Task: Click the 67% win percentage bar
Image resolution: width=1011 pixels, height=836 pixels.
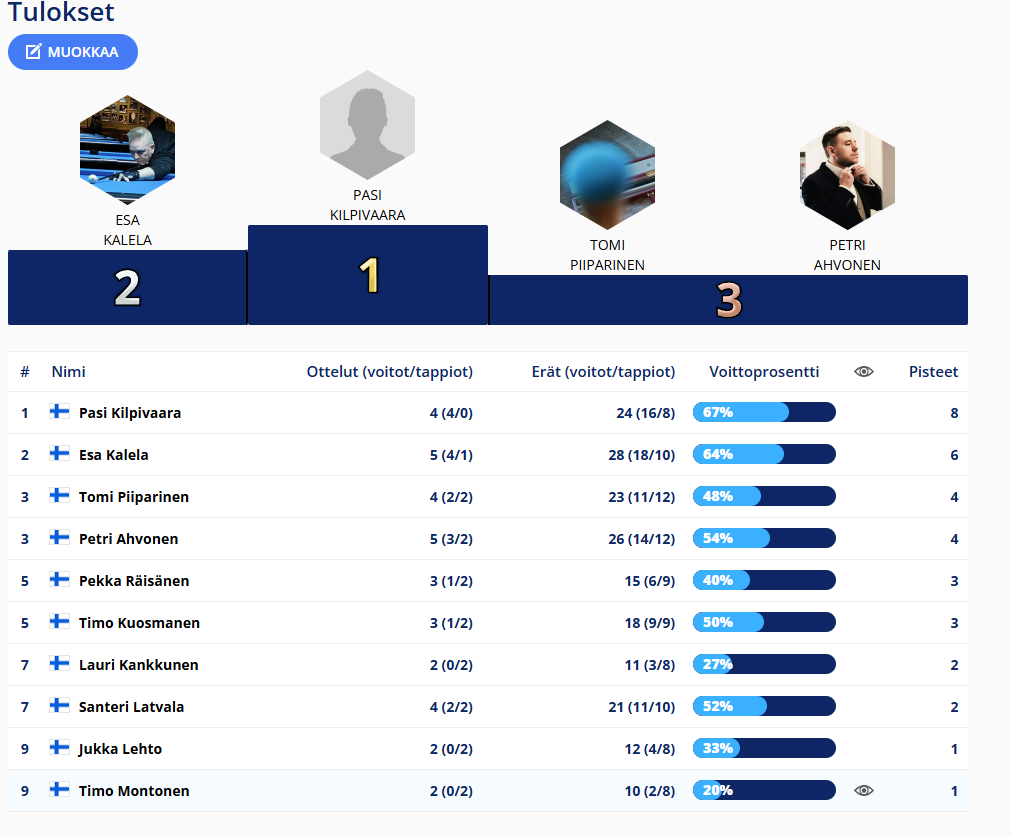Action: [764, 412]
